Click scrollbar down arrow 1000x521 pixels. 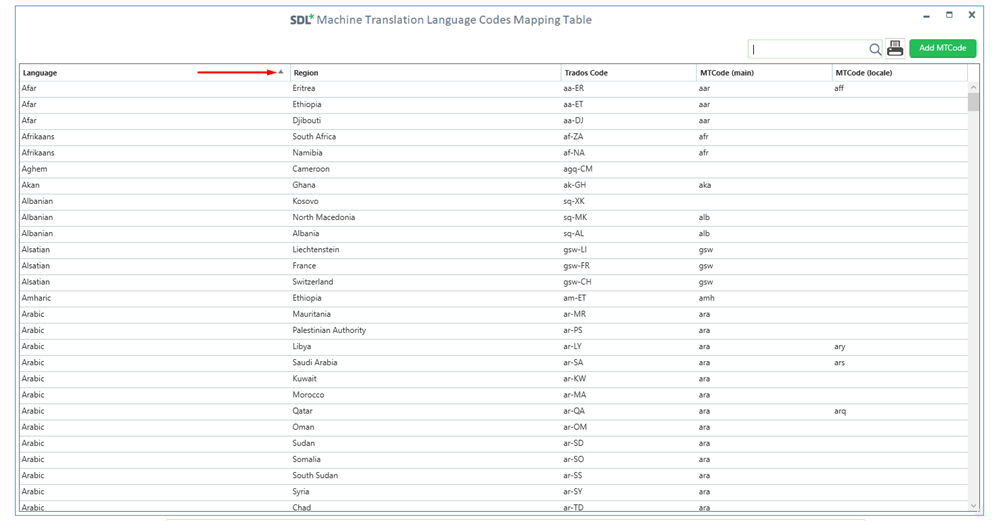pos(973,506)
